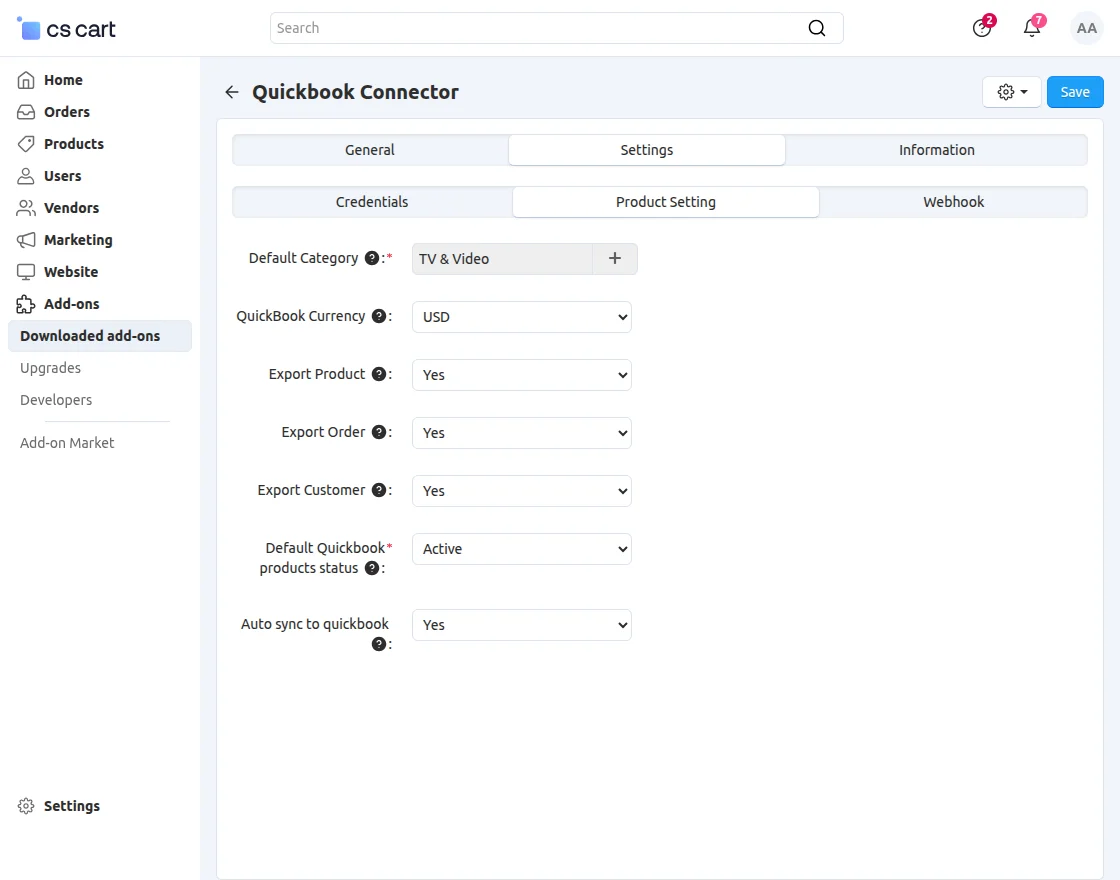The width and height of the screenshot is (1120, 880).
Task: Expand Default Quickbook products status dropdown
Action: coord(522,549)
